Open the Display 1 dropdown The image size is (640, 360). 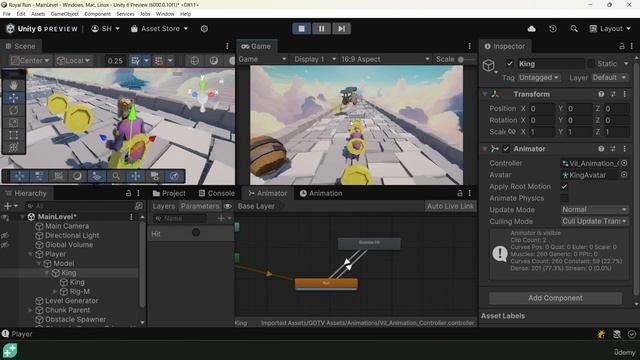click(315, 59)
